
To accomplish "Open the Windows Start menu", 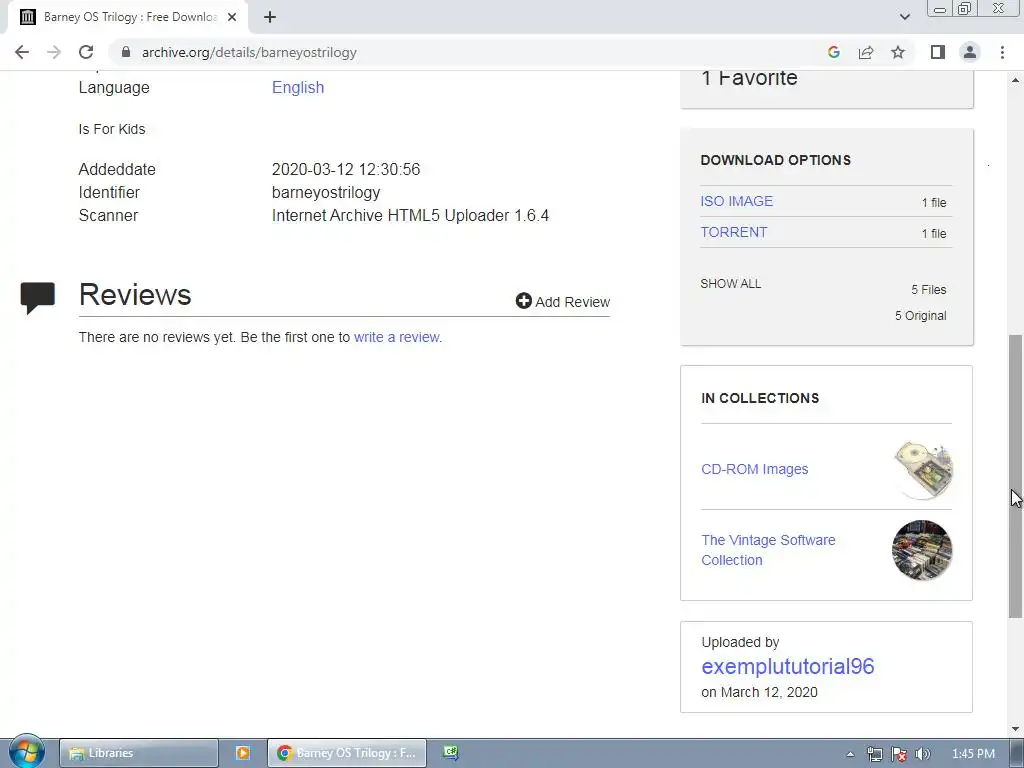I will click(27, 752).
